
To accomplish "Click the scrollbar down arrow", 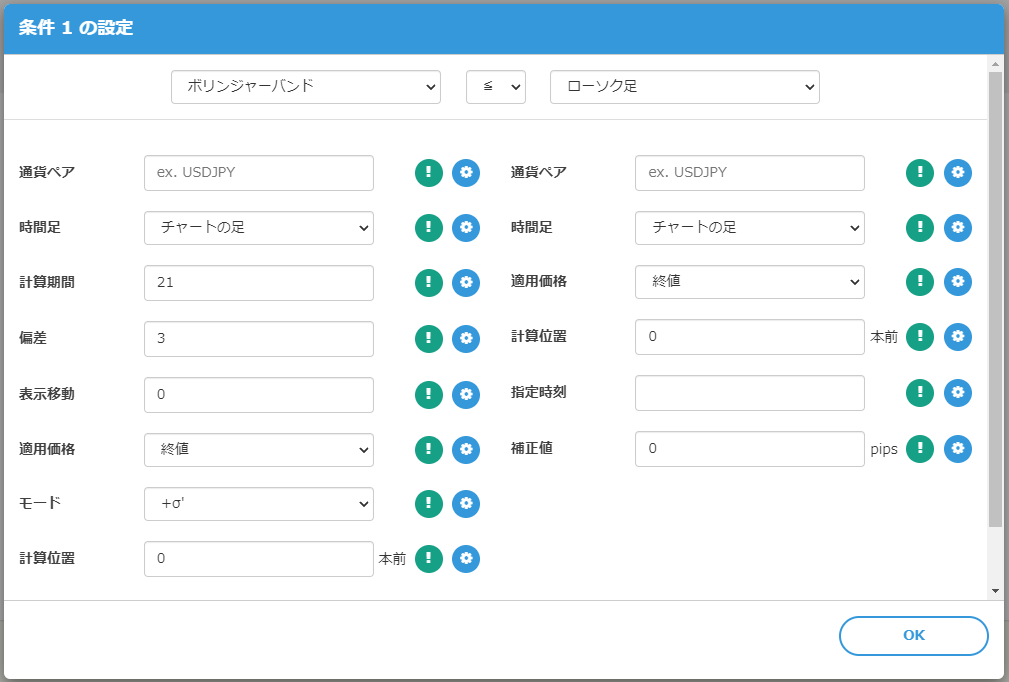I will pyautogui.click(x=995, y=590).
